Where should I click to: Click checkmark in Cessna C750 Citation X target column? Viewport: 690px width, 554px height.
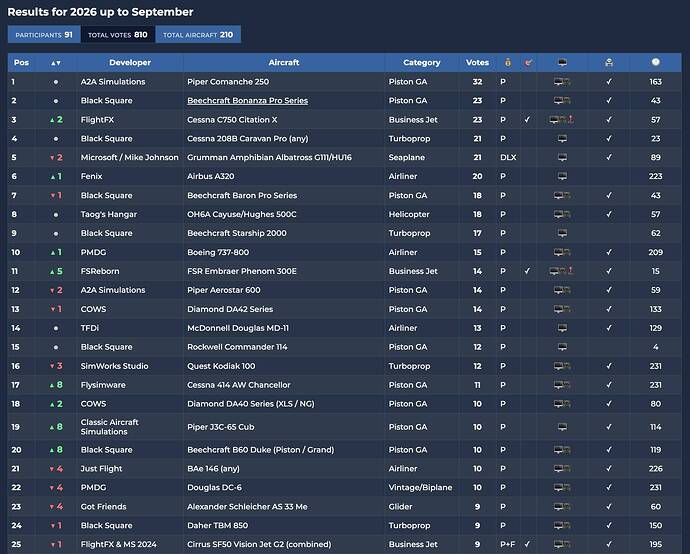pos(527,120)
